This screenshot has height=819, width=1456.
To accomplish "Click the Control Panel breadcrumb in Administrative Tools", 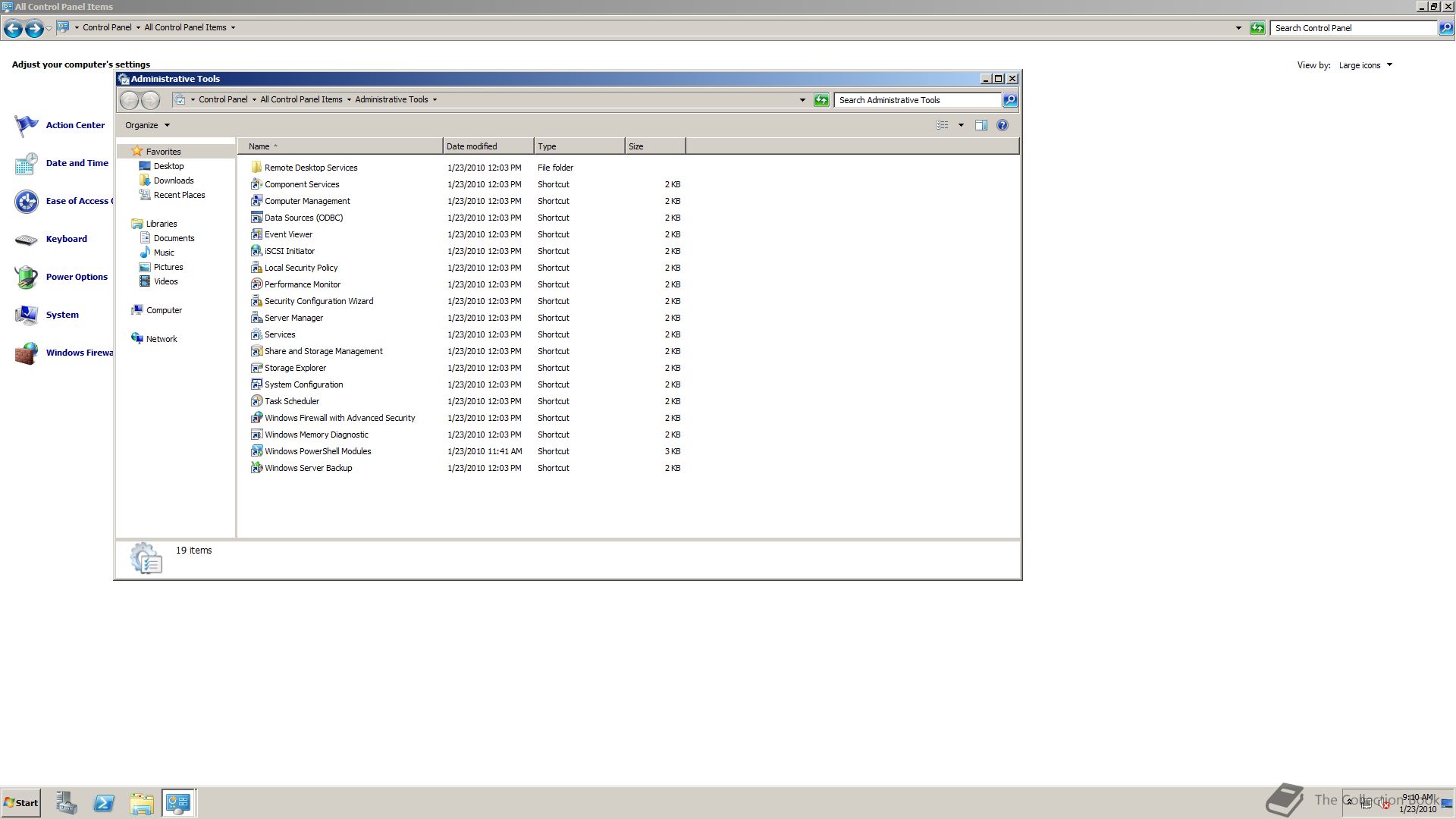I will [223, 99].
